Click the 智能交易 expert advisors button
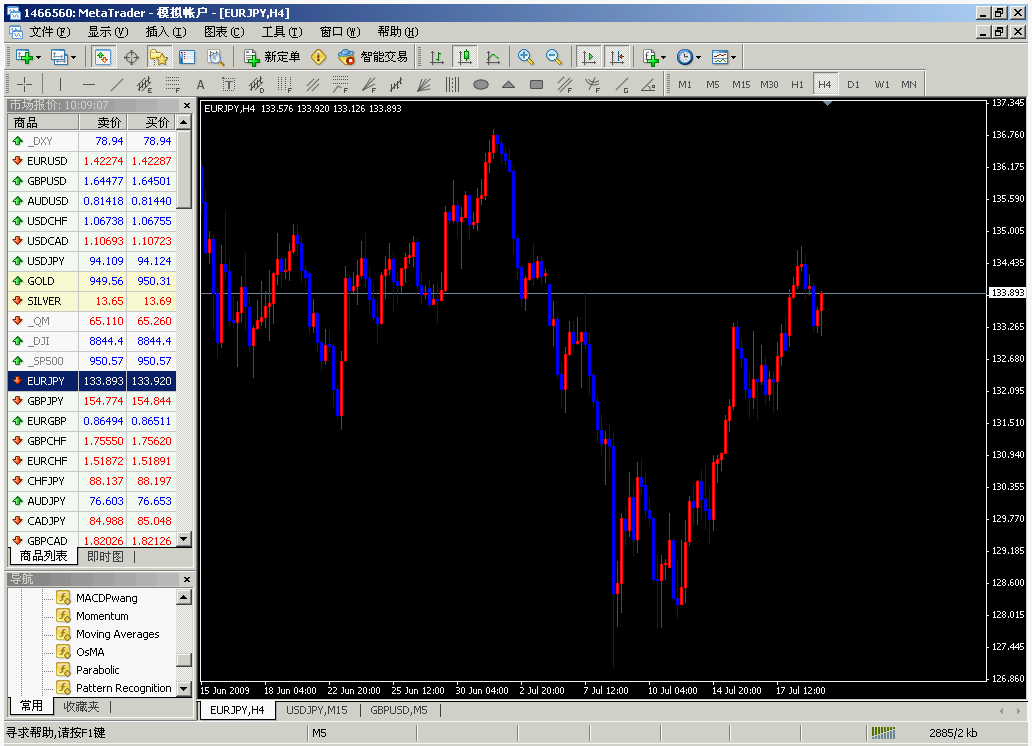This screenshot has height=746, width=1032. 374,57
